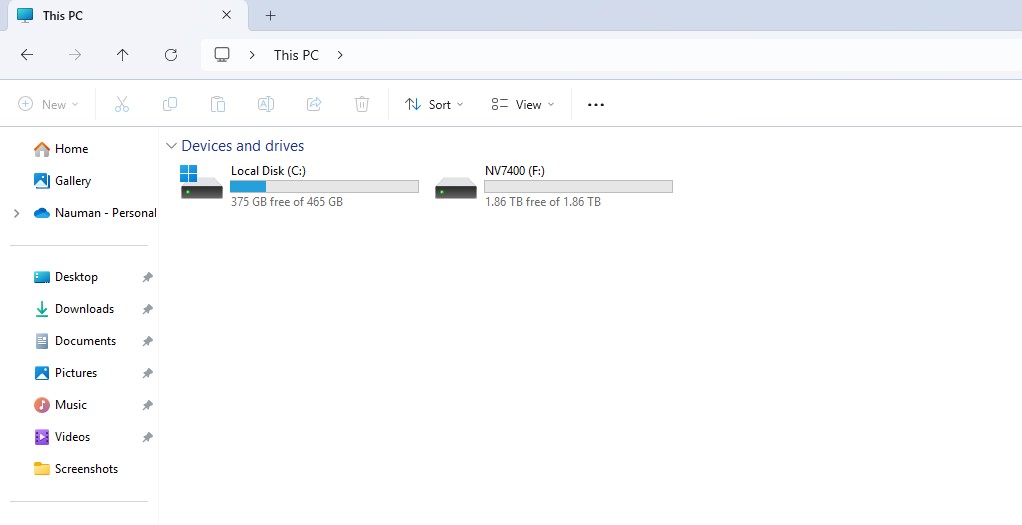Collapse the Devices and drives group
Image resolution: width=1022 pixels, height=525 pixels.
click(x=171, y=146)
